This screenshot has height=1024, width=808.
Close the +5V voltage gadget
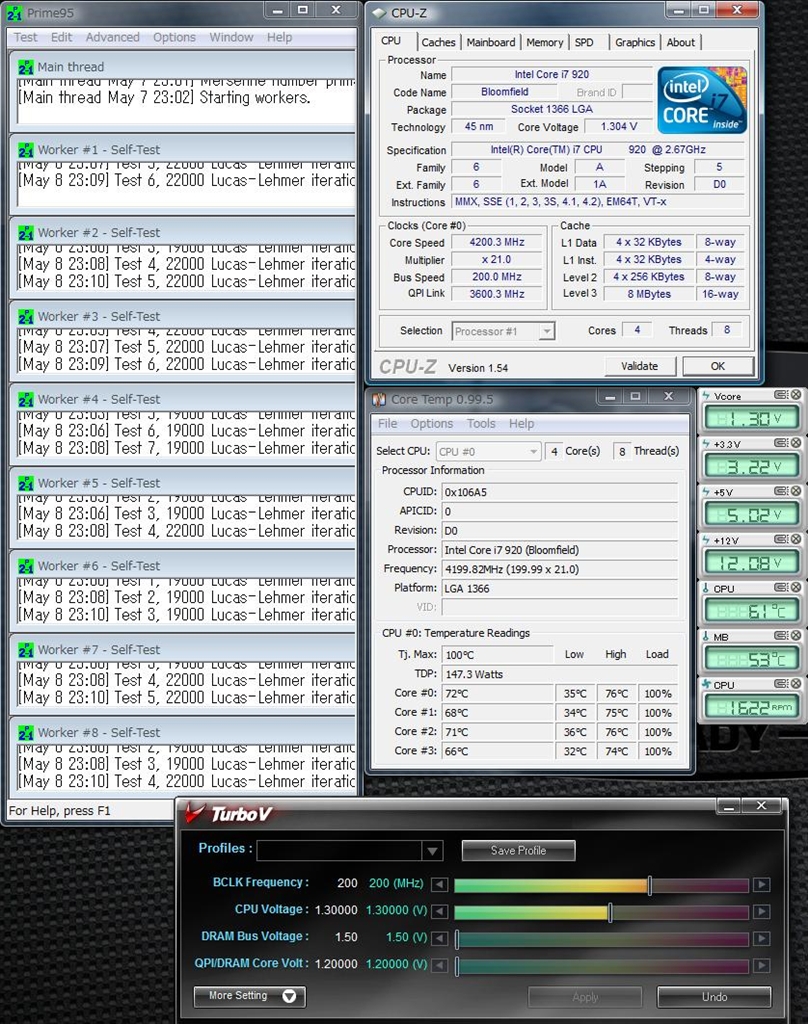click(x=796, y=491)
